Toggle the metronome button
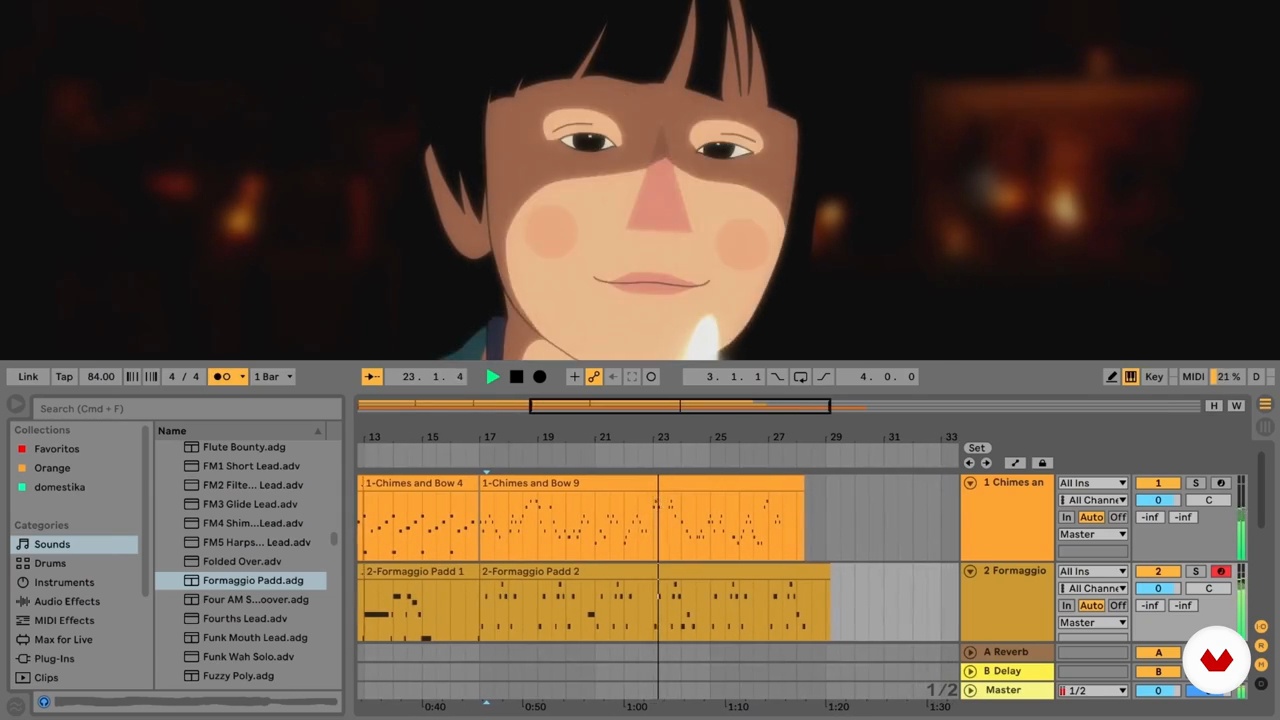Screen dimensions: 1280x720 coord(222,377)
